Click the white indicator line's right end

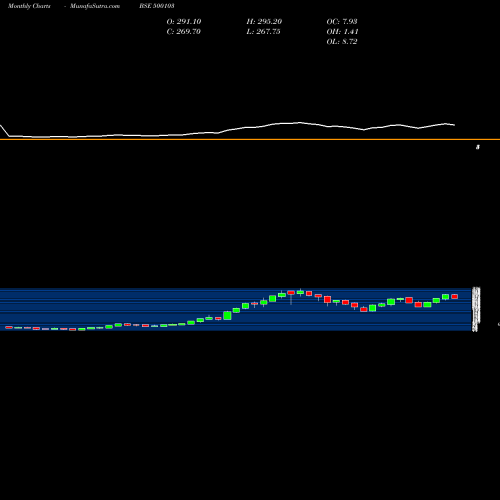pos(455,125)
